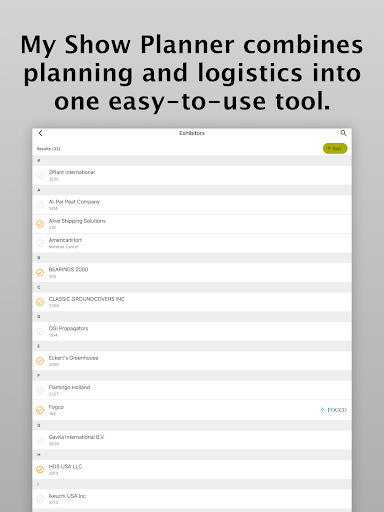Toggle the BEARINGS 2000 checkmark
The image size is (384, 512).
(40, 273)
